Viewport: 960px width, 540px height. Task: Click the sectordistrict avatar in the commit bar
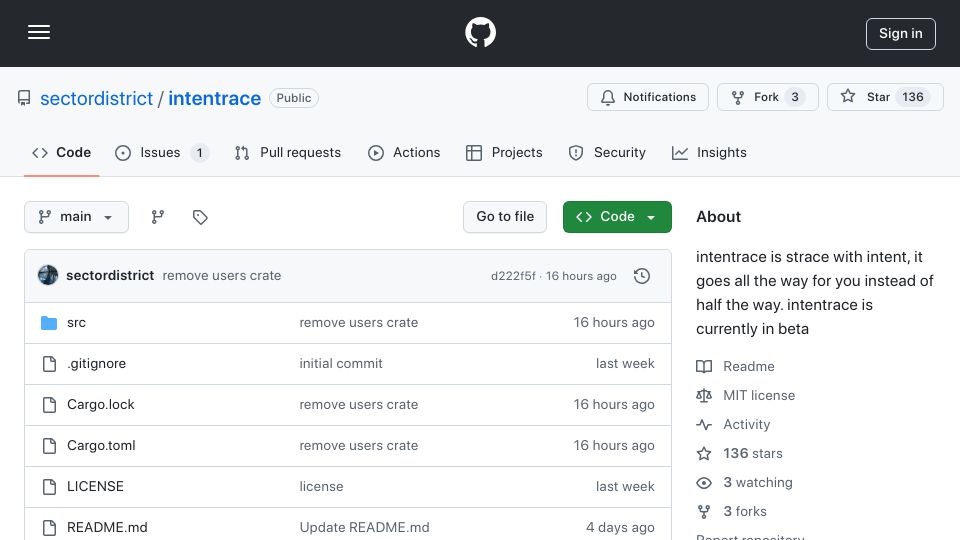click(x=48, y=276)
